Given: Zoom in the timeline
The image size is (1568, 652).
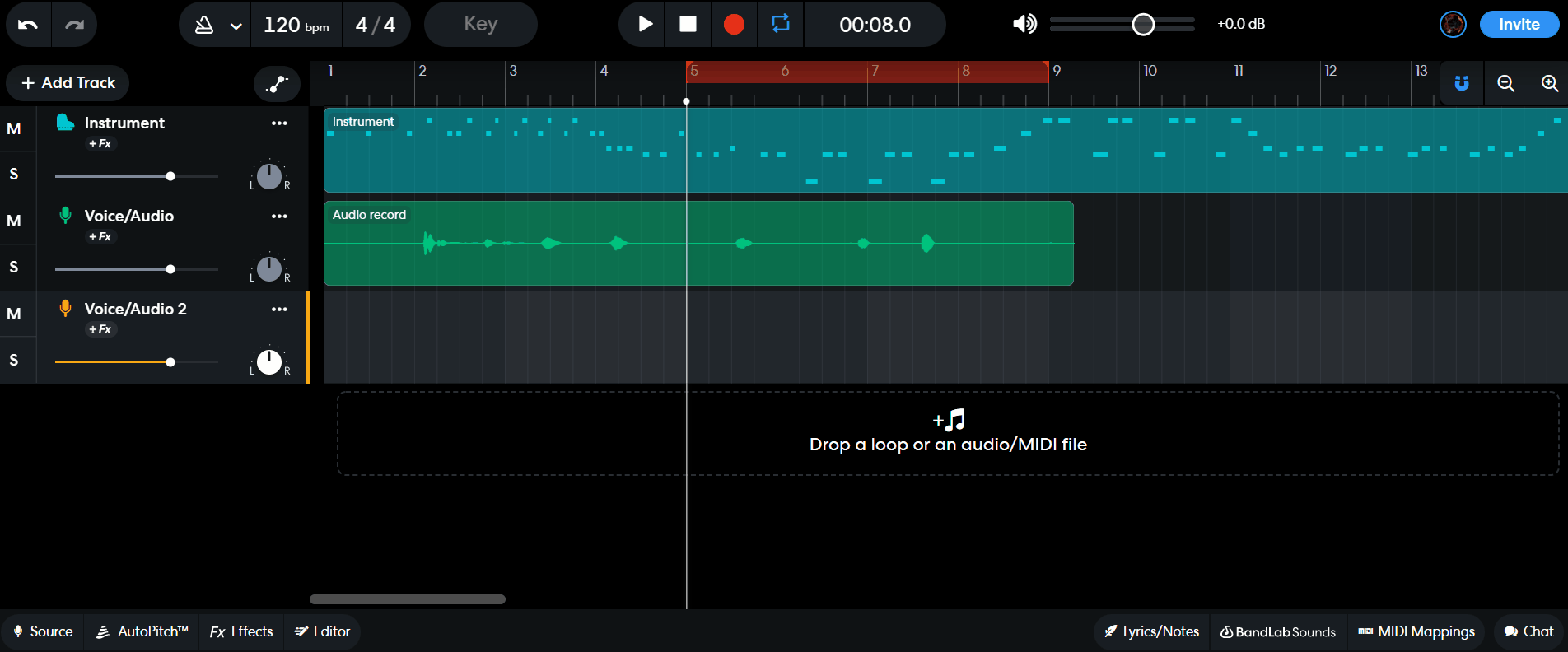Looking at the screenshot, I should tap(1549, 83).
